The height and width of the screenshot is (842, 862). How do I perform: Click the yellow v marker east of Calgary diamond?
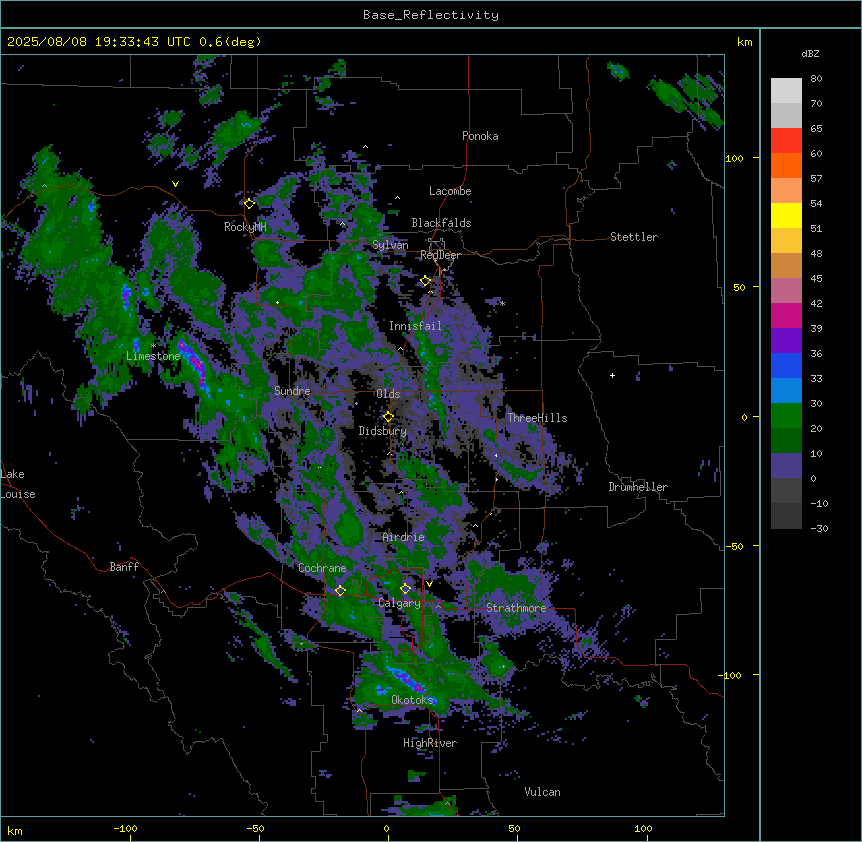429,584
